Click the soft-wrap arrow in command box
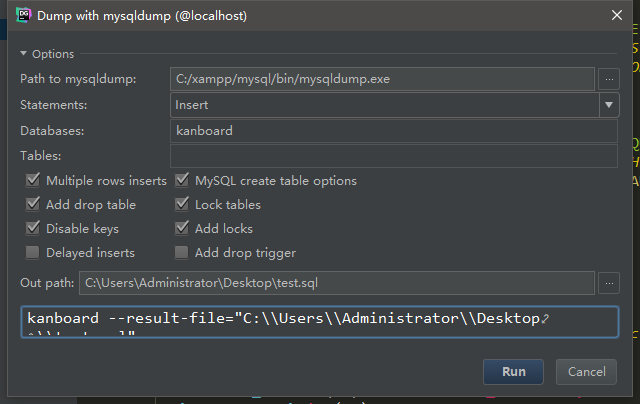 pos(545,319)
